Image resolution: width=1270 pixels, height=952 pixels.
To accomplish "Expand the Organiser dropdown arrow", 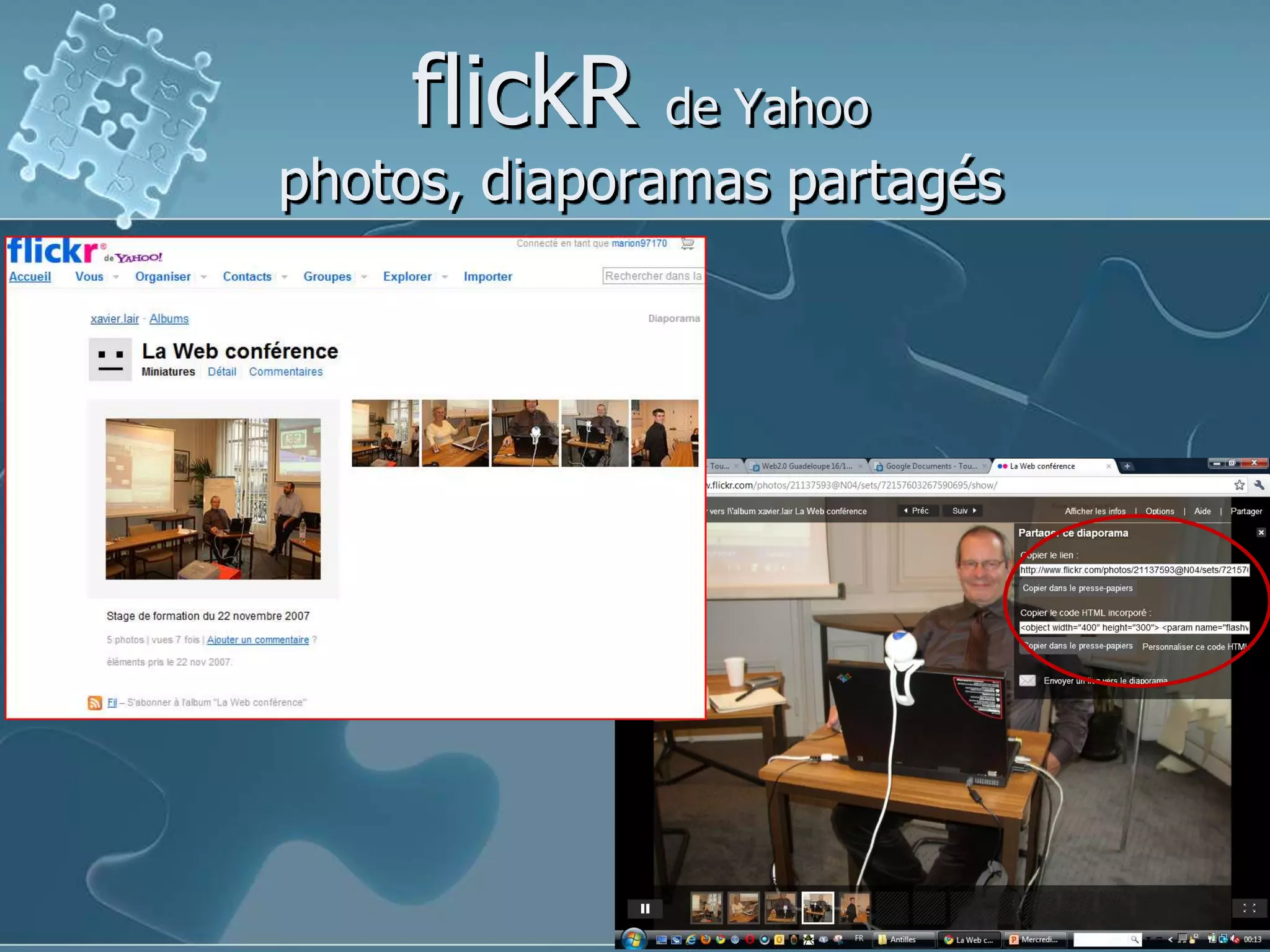I will tap(203, 277).
